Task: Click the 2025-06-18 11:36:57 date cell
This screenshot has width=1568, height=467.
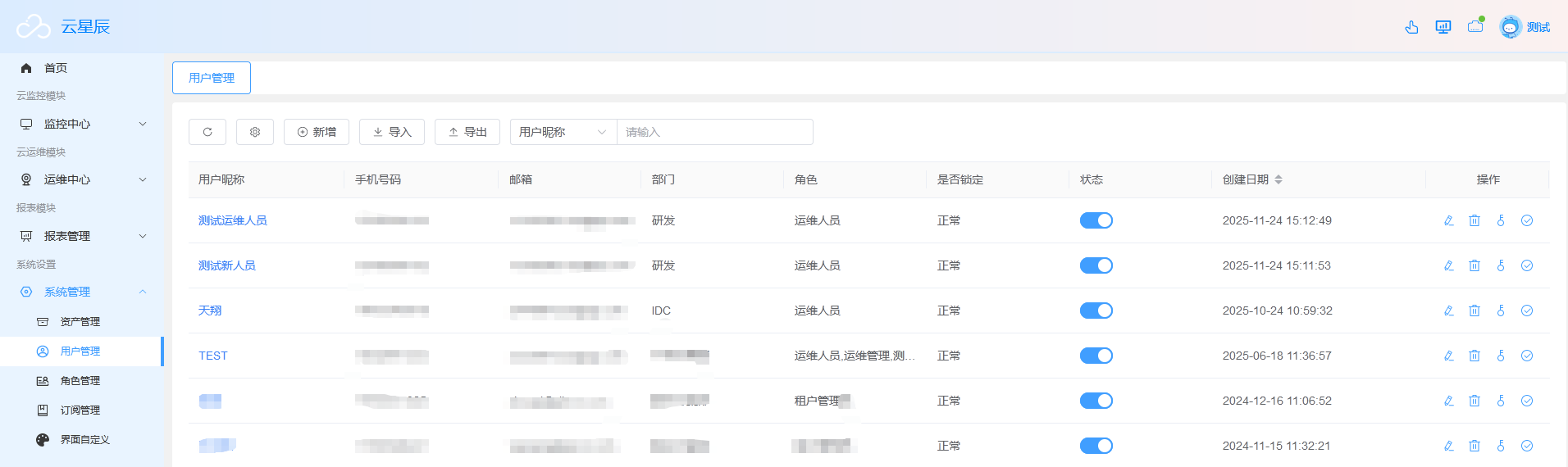Action: tap(1277, 356)
